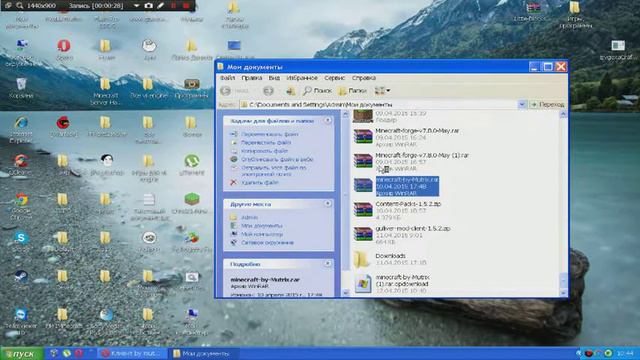Open the recorder dropdown arrow

[137, 6]
